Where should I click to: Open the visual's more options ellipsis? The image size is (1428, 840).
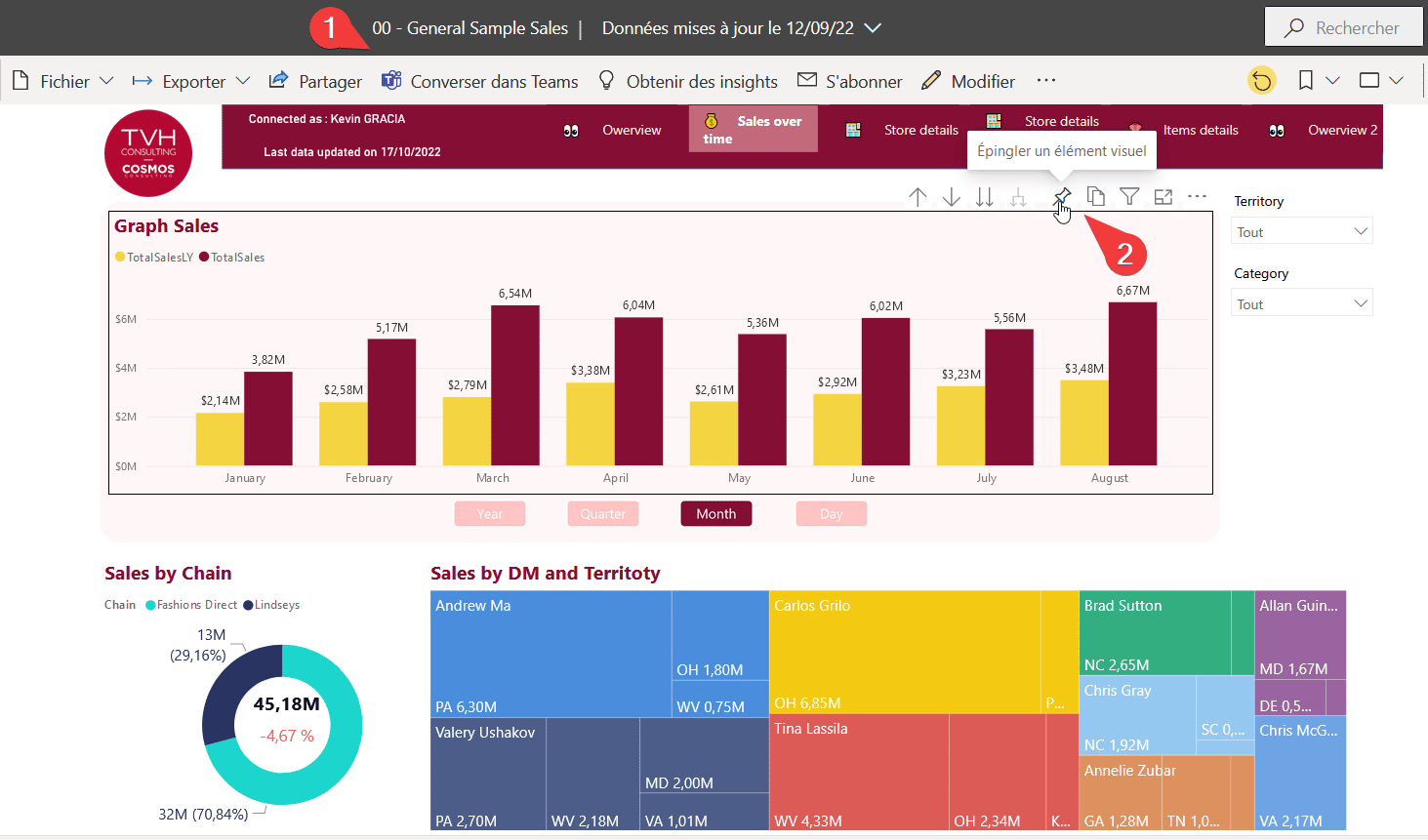coord(1198,197)
